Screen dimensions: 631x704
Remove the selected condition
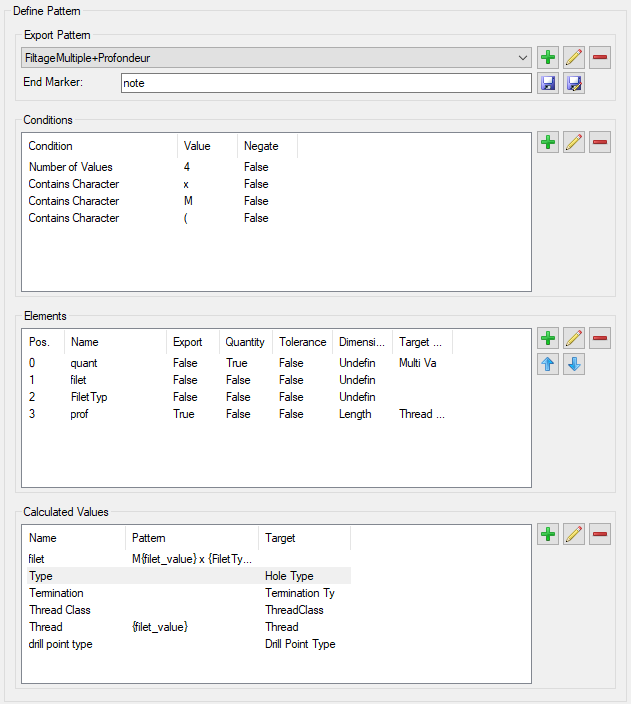[x=600, y=143]
